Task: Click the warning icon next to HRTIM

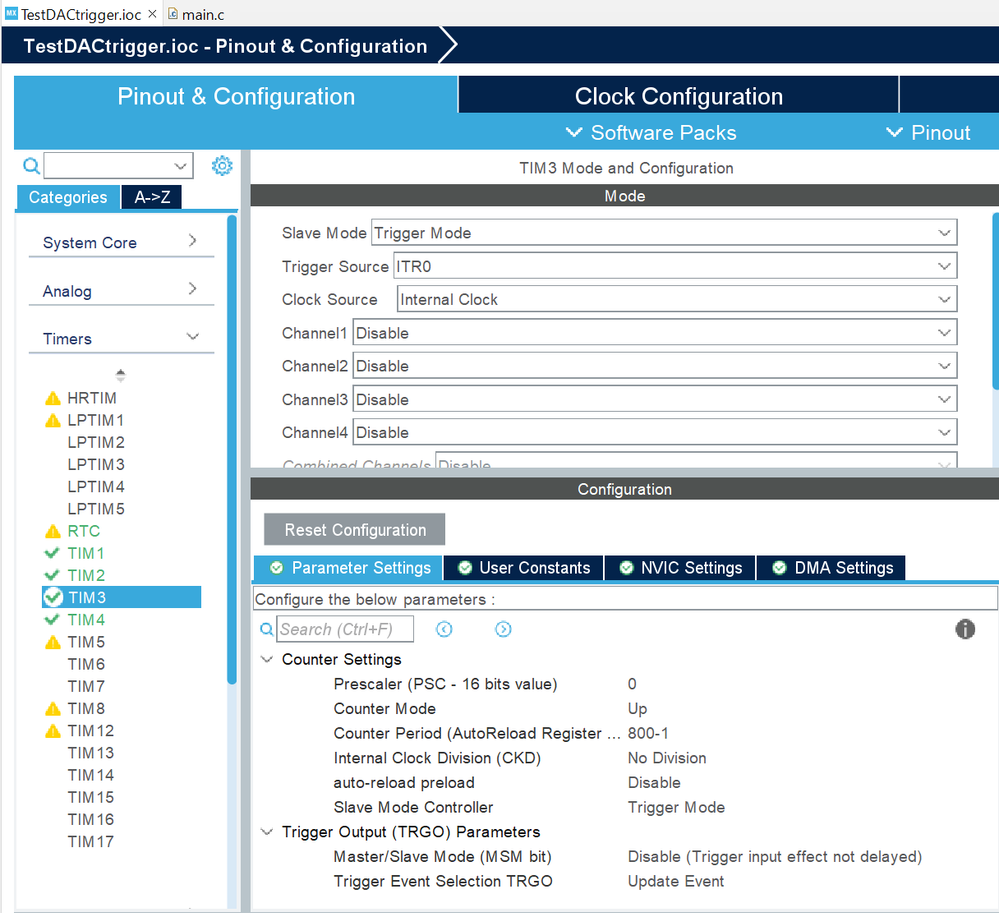Action: (x=53, y=398)
